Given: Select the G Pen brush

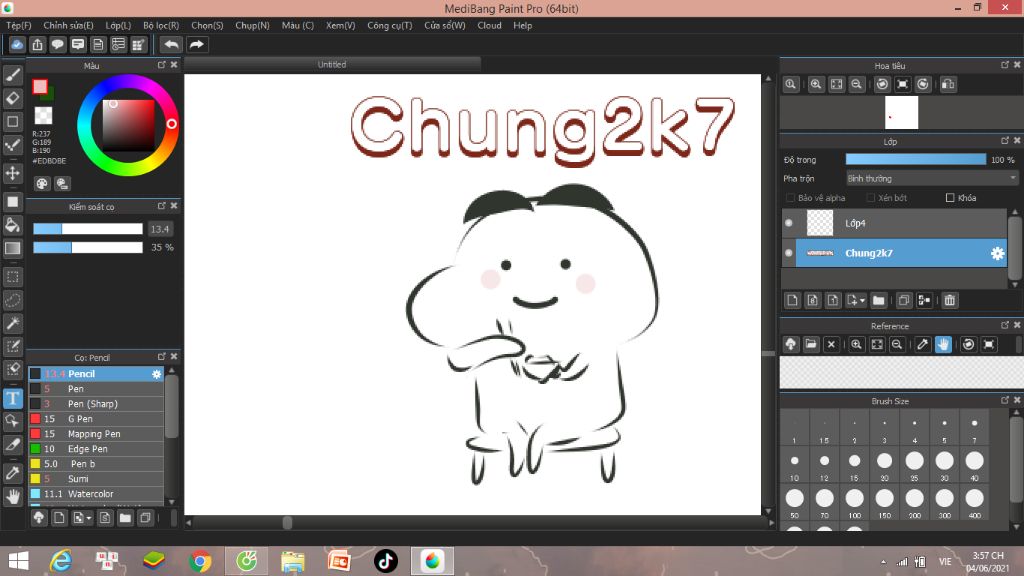Looking at the screenshot, I should tap(96, 419).
